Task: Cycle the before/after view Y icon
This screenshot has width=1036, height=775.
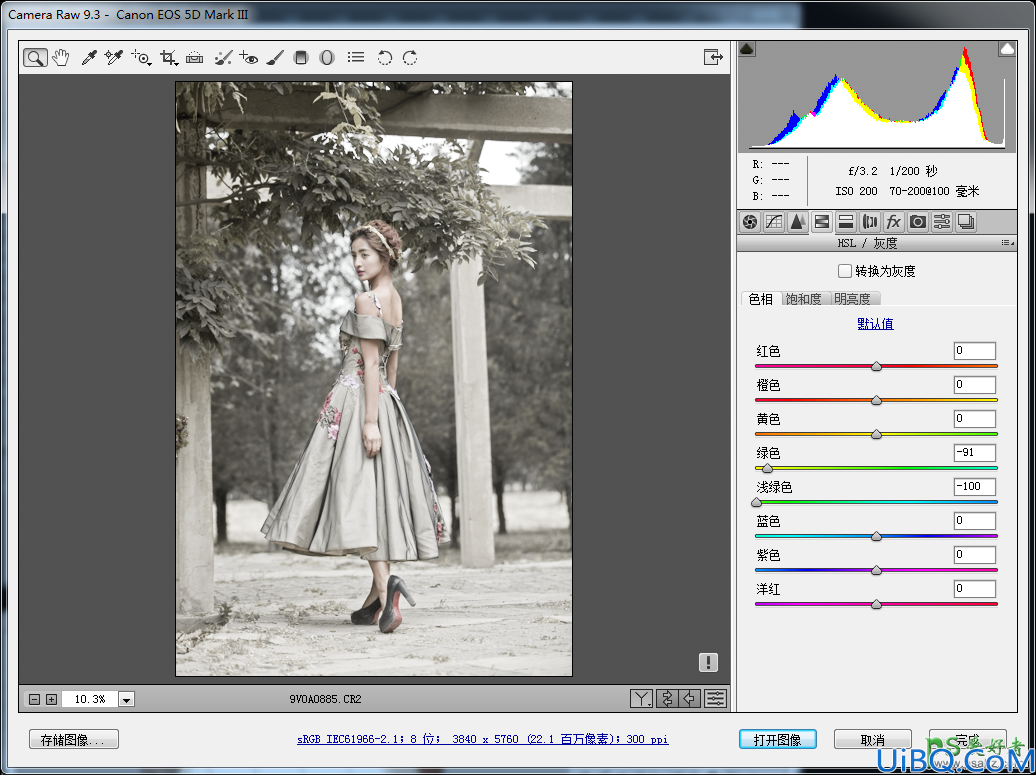Action: [641, 698]
